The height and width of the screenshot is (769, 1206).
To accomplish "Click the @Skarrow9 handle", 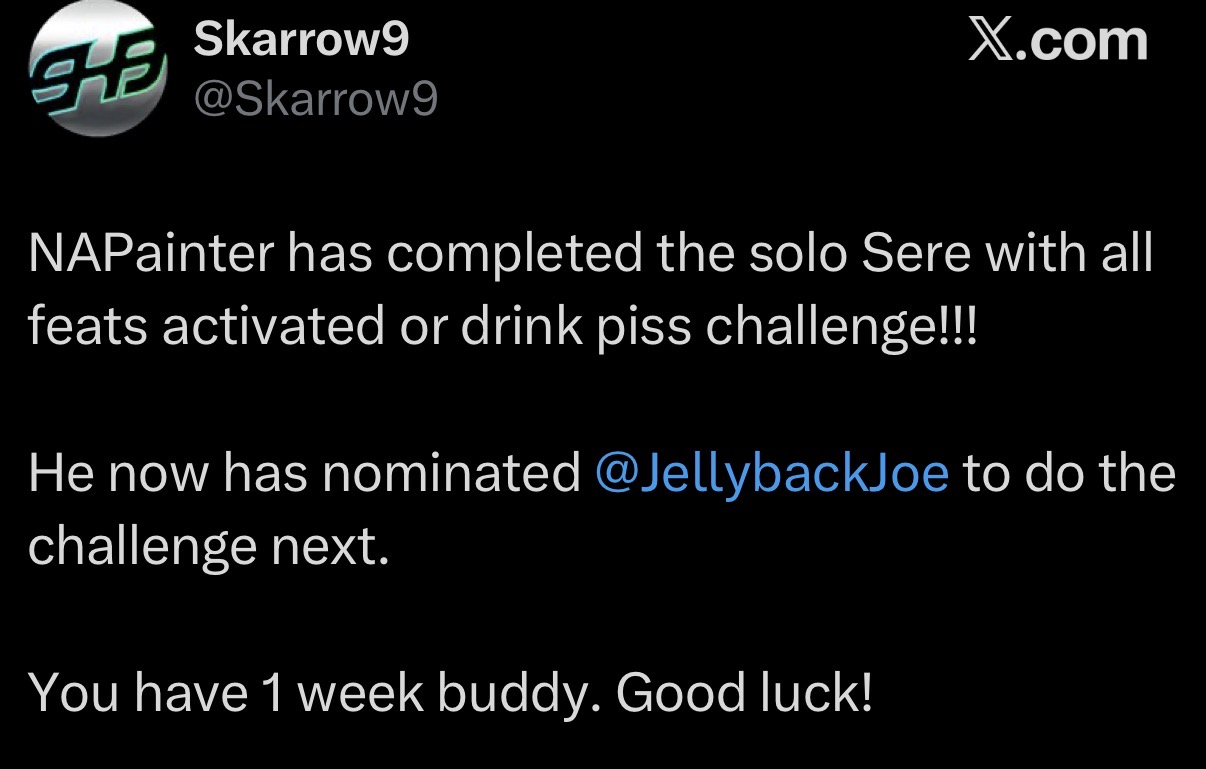I will point(314,98).
